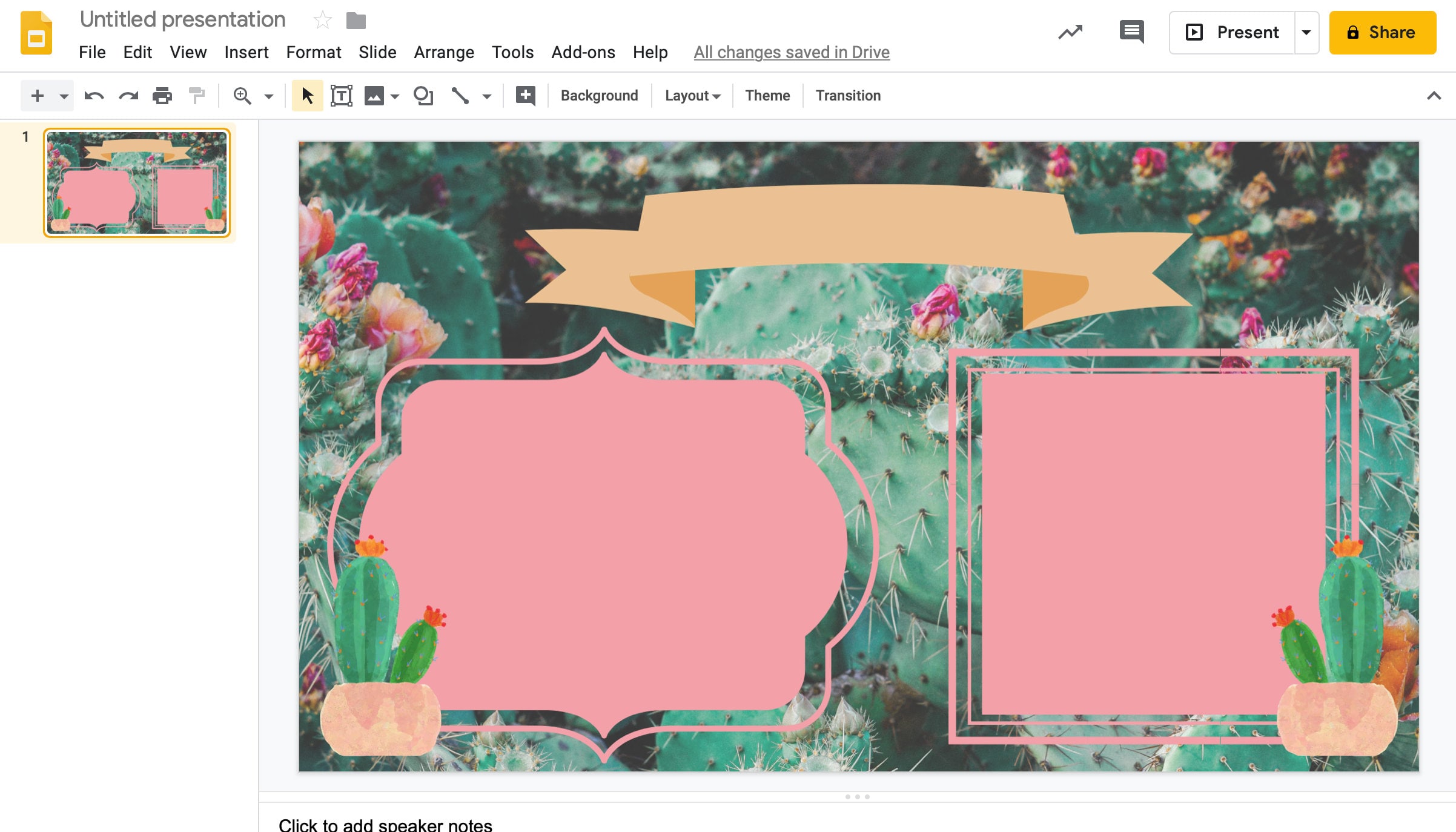This screenshot has width=1456, height=832.
Task: Expand the Present options arrow
Action: point(1306,32)
